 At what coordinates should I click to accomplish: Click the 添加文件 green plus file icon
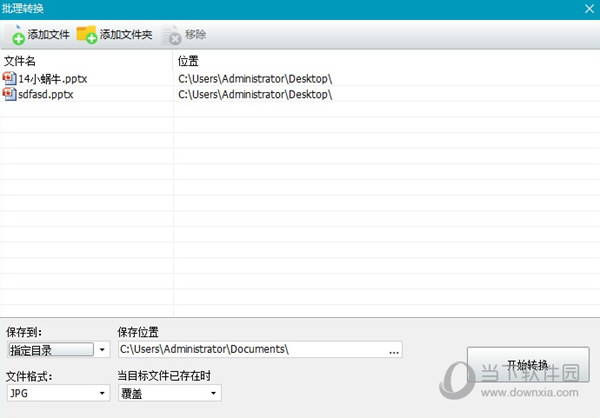tap(17, 35)
